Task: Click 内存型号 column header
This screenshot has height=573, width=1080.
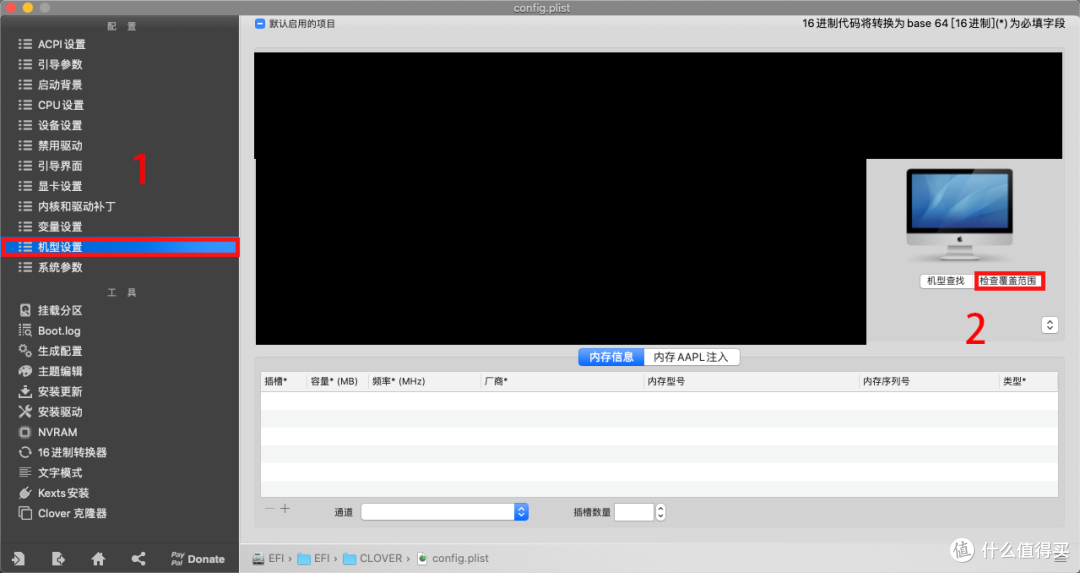Action: click(751, 382)
